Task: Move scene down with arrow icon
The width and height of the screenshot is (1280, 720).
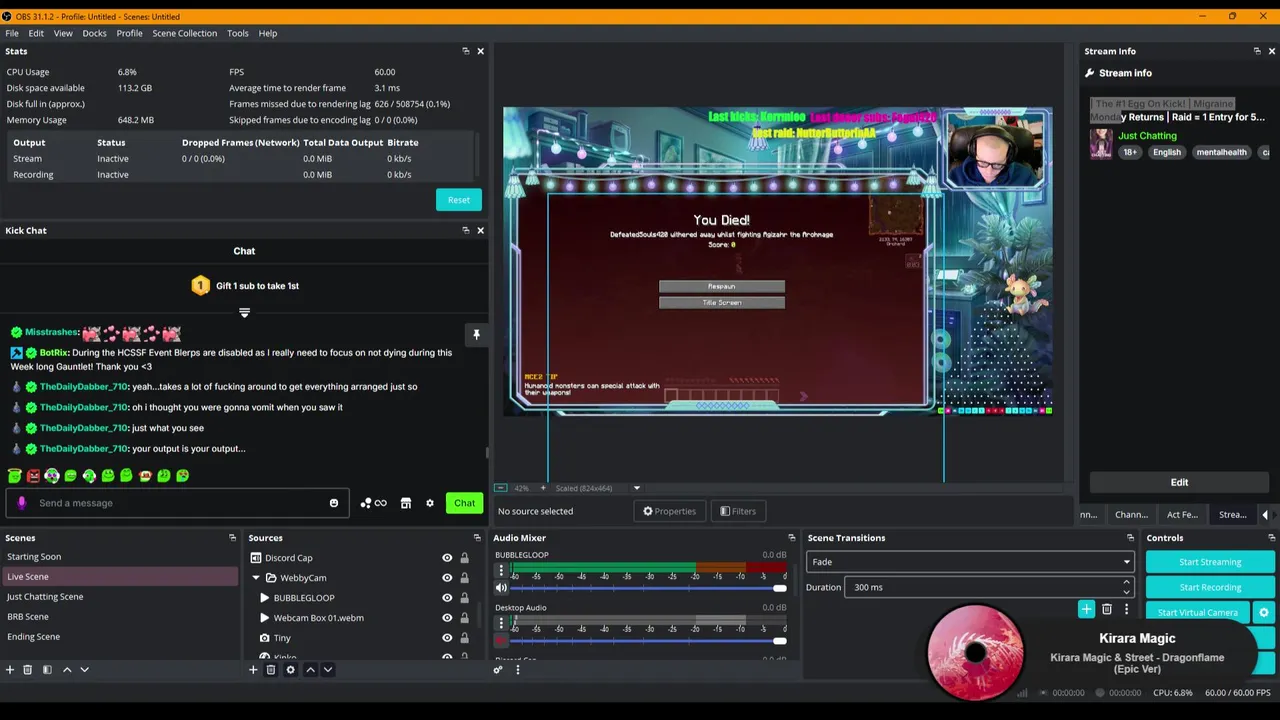Action: (85, 670)
